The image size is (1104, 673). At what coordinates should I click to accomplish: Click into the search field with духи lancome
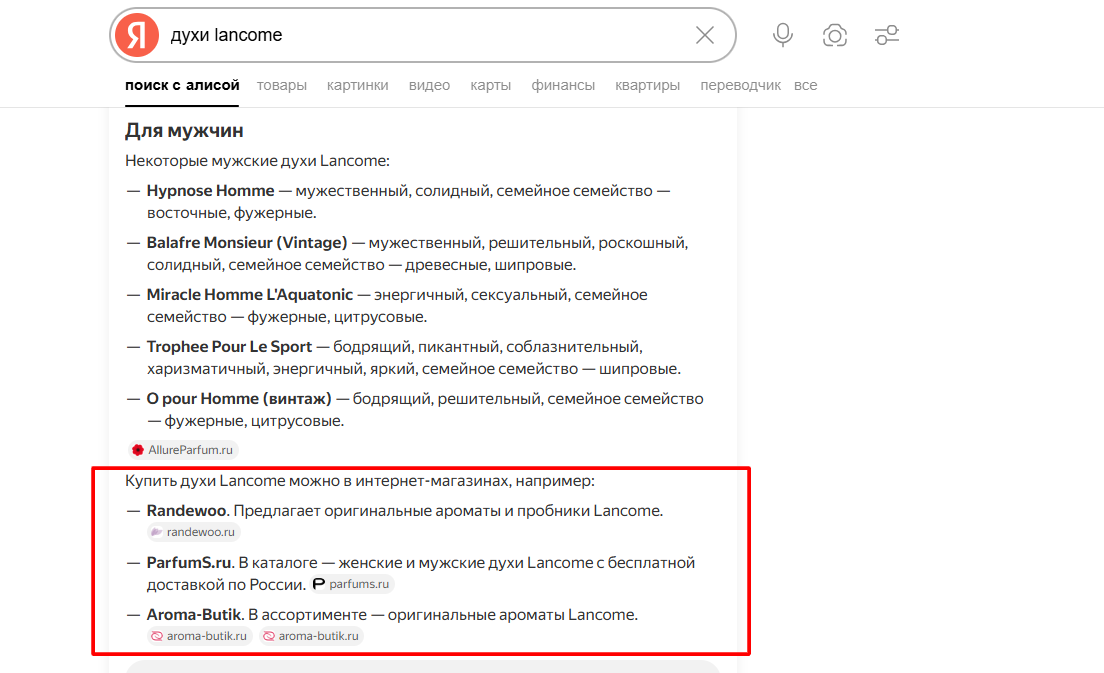[420, 36]
